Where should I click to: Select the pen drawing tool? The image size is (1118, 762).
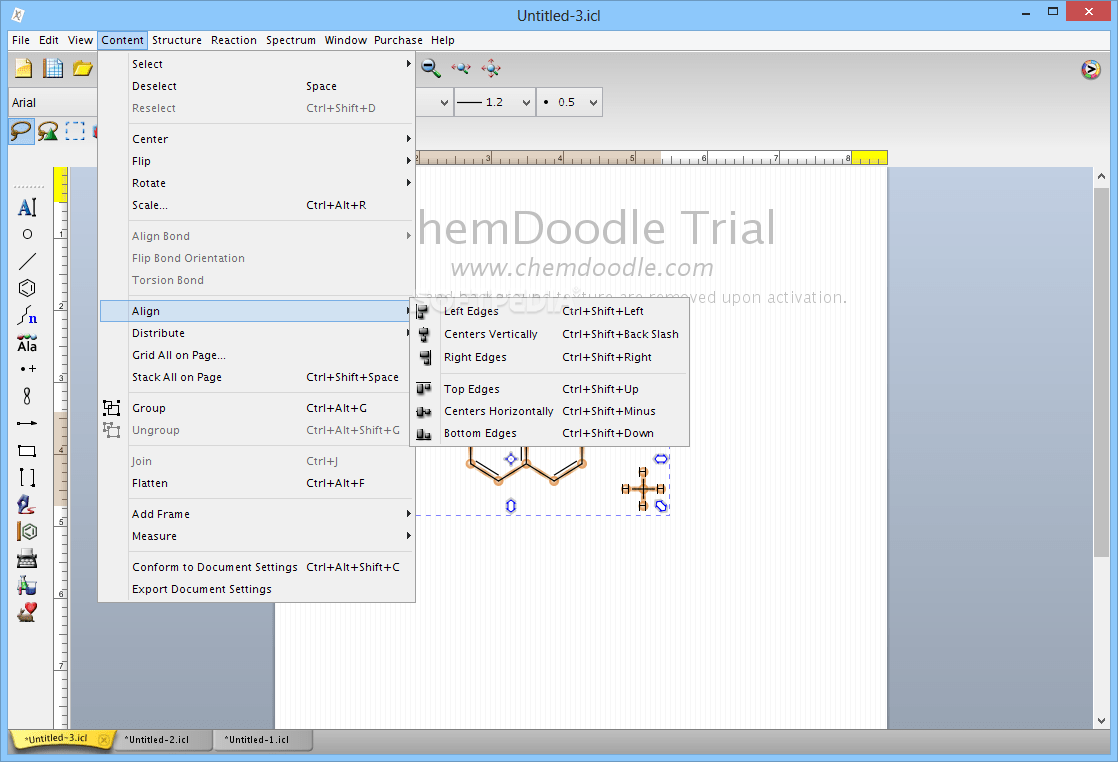[27, 505]
